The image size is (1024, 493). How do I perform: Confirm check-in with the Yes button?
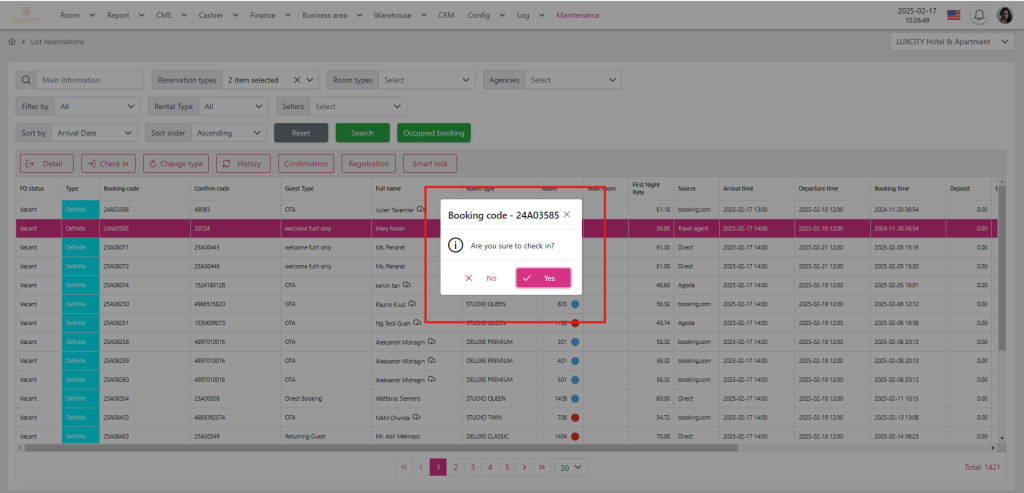point(543,278)
